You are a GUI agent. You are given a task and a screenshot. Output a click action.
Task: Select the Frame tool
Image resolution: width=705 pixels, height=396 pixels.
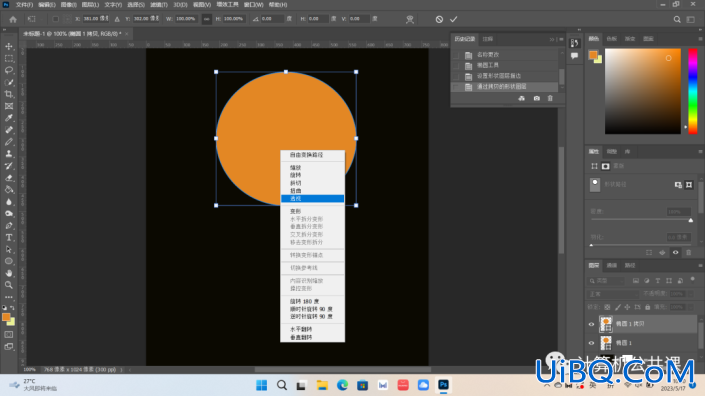(9, 106)
